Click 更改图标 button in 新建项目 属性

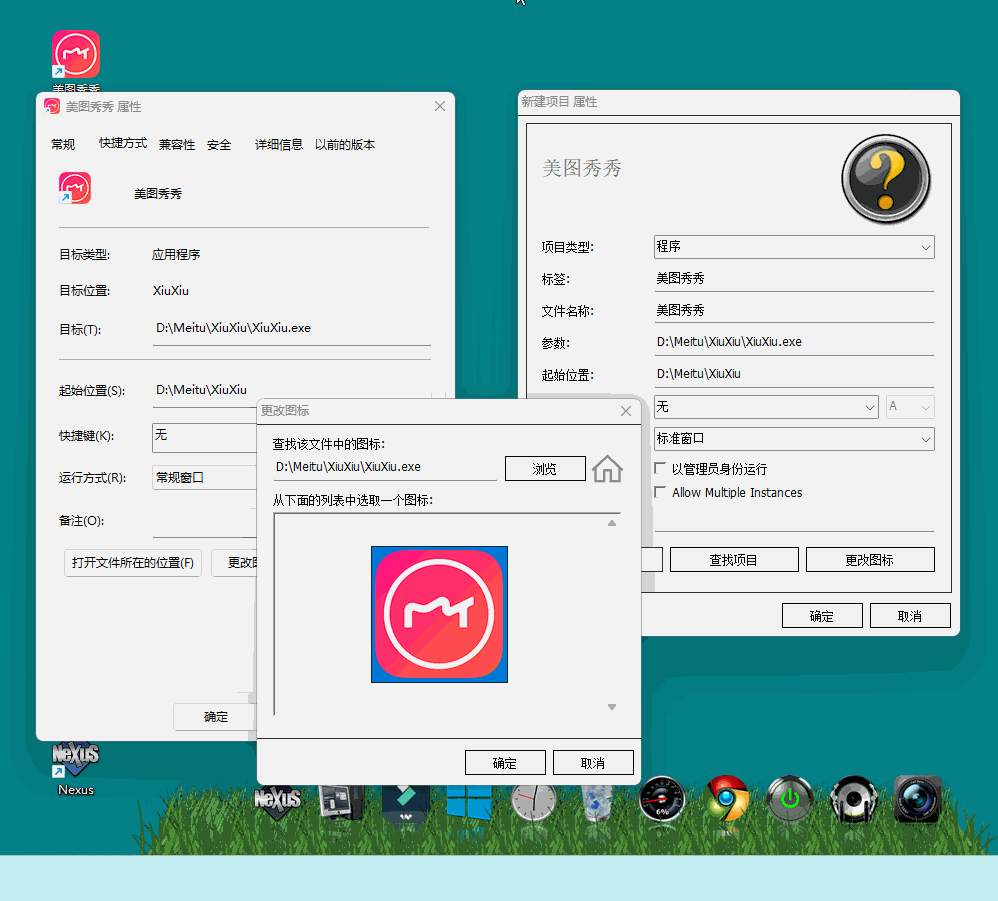[x=870, y=559]
